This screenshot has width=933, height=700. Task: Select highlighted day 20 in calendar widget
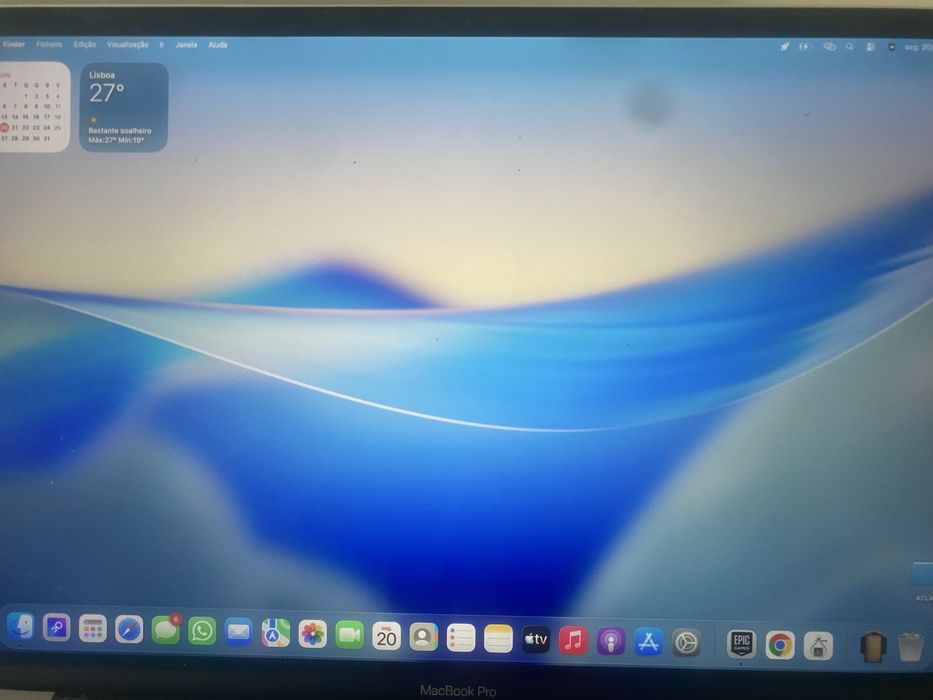4,127
